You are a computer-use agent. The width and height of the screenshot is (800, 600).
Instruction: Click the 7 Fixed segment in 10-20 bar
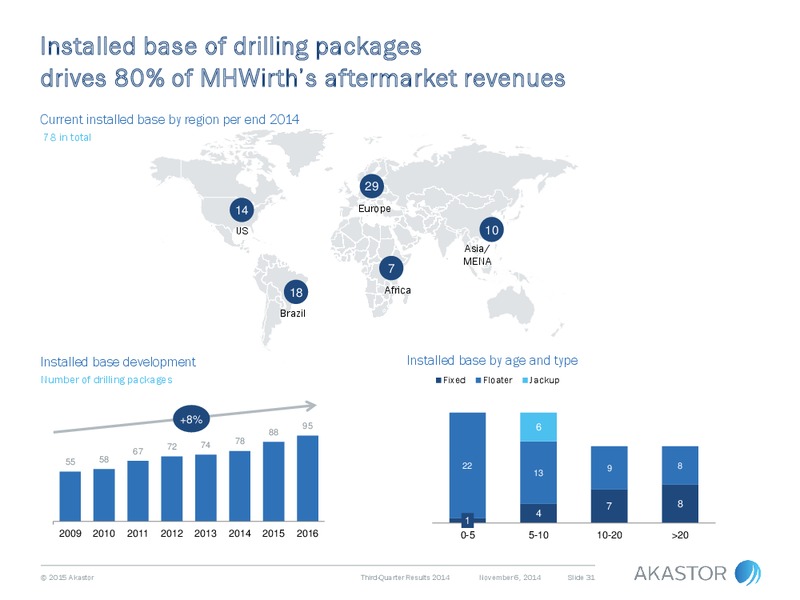click(x=609, y=506)
